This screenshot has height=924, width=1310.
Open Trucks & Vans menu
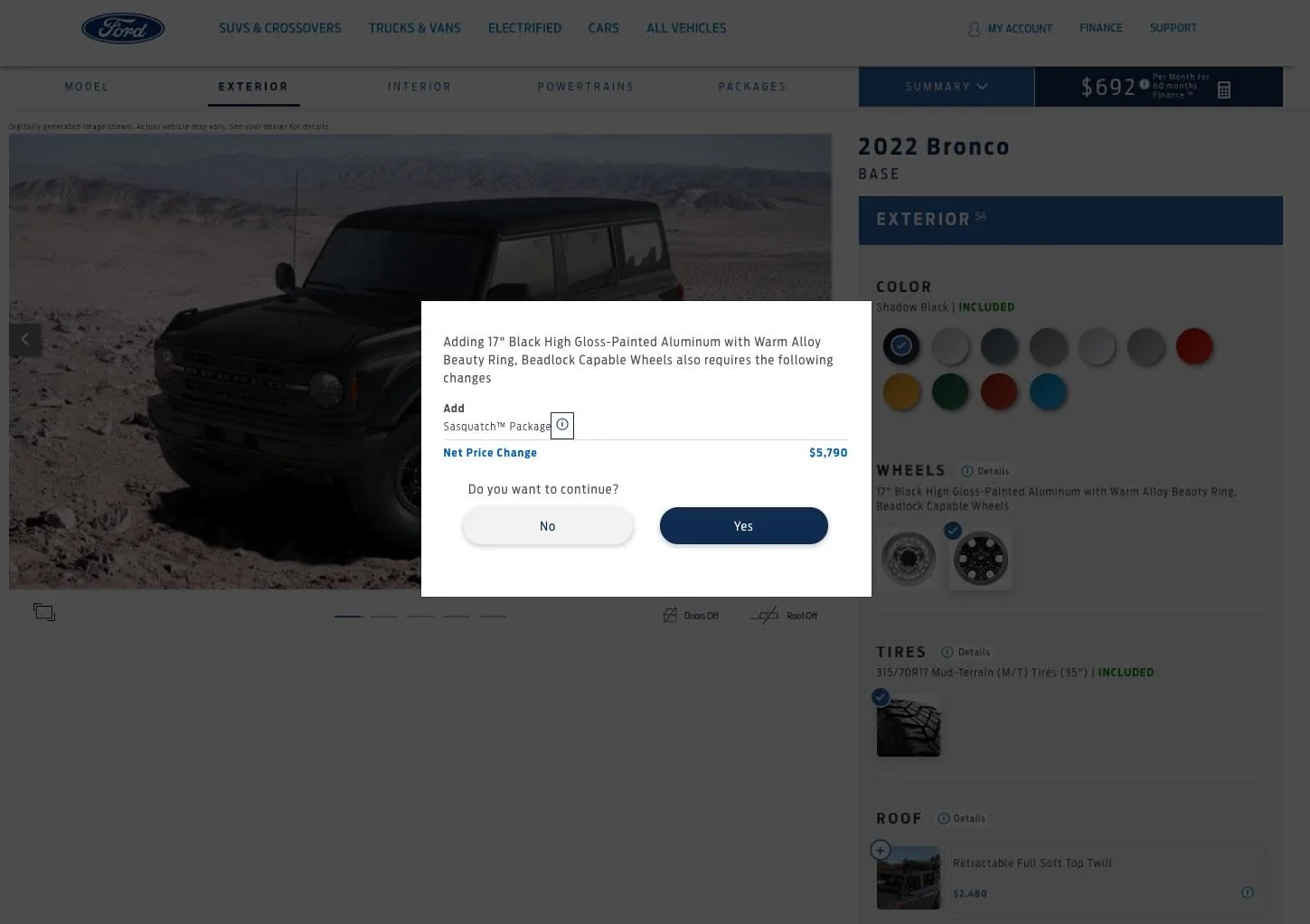point(415,28)
